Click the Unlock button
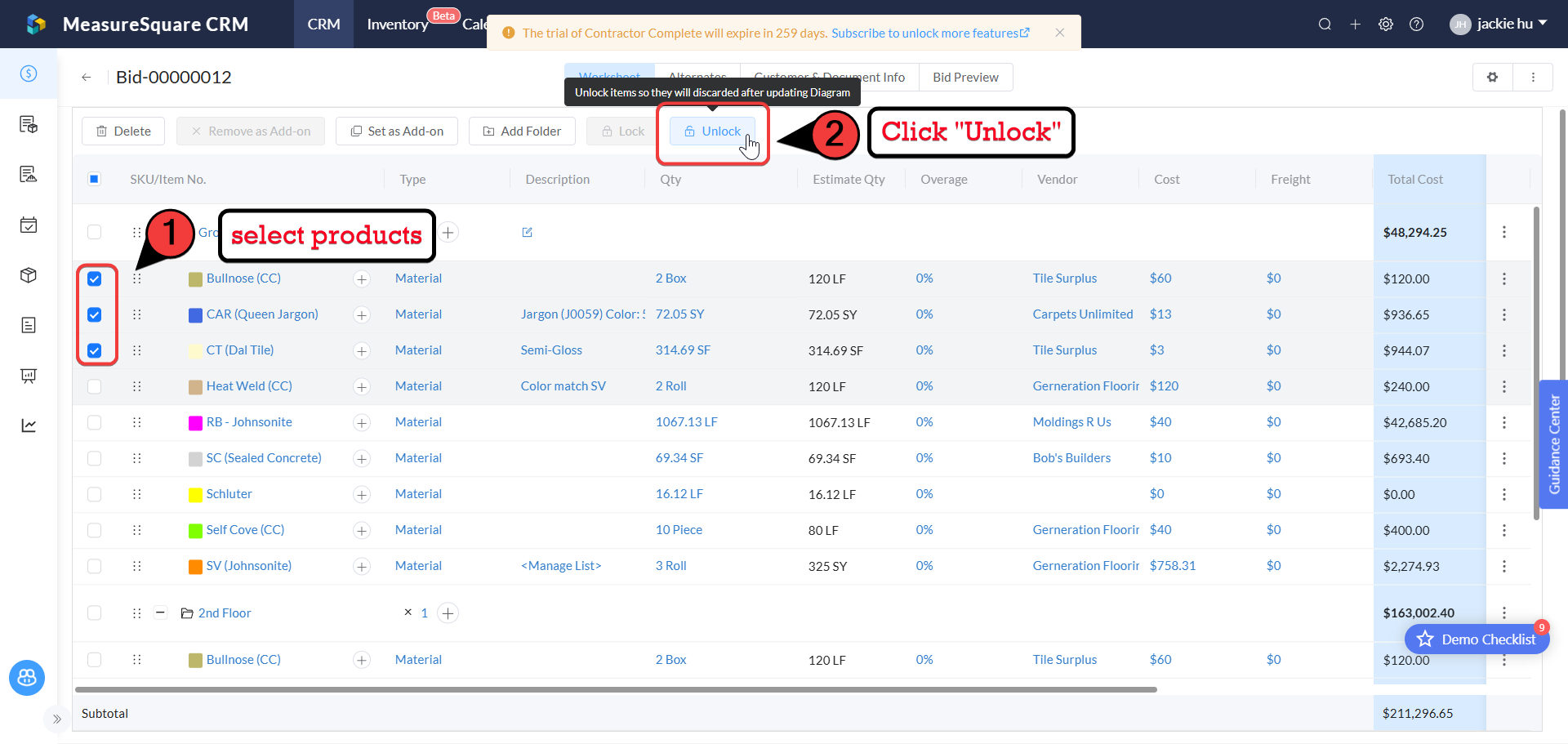The height and width of the screenshot is (744, 1568). [x=713, y=131]
